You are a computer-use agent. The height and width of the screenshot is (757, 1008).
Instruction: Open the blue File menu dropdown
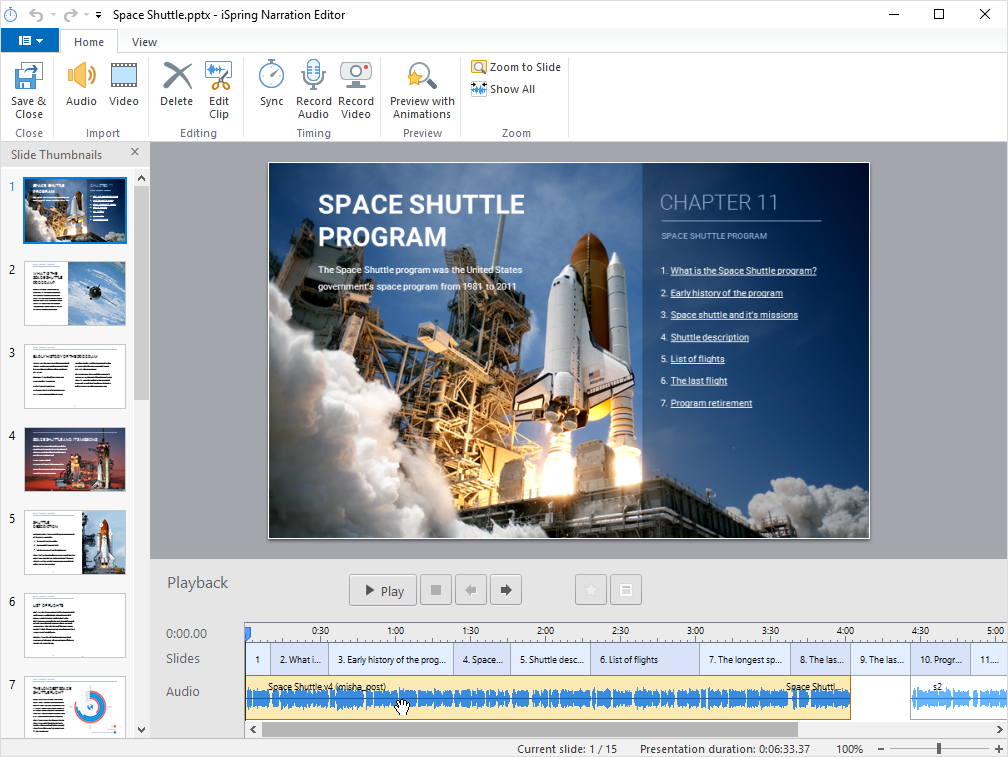tap(30, 41)
